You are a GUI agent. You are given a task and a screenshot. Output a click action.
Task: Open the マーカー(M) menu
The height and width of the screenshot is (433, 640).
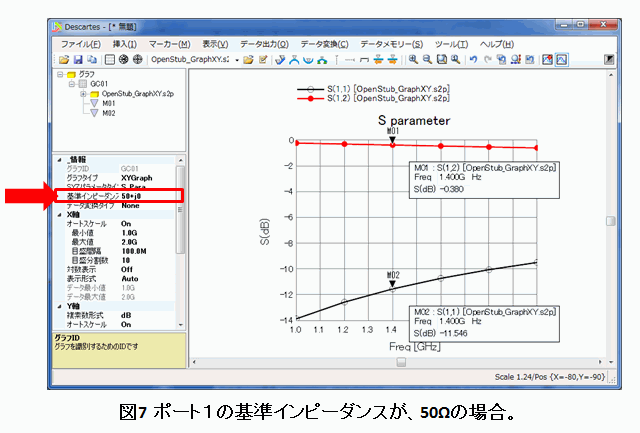(170, 44)
